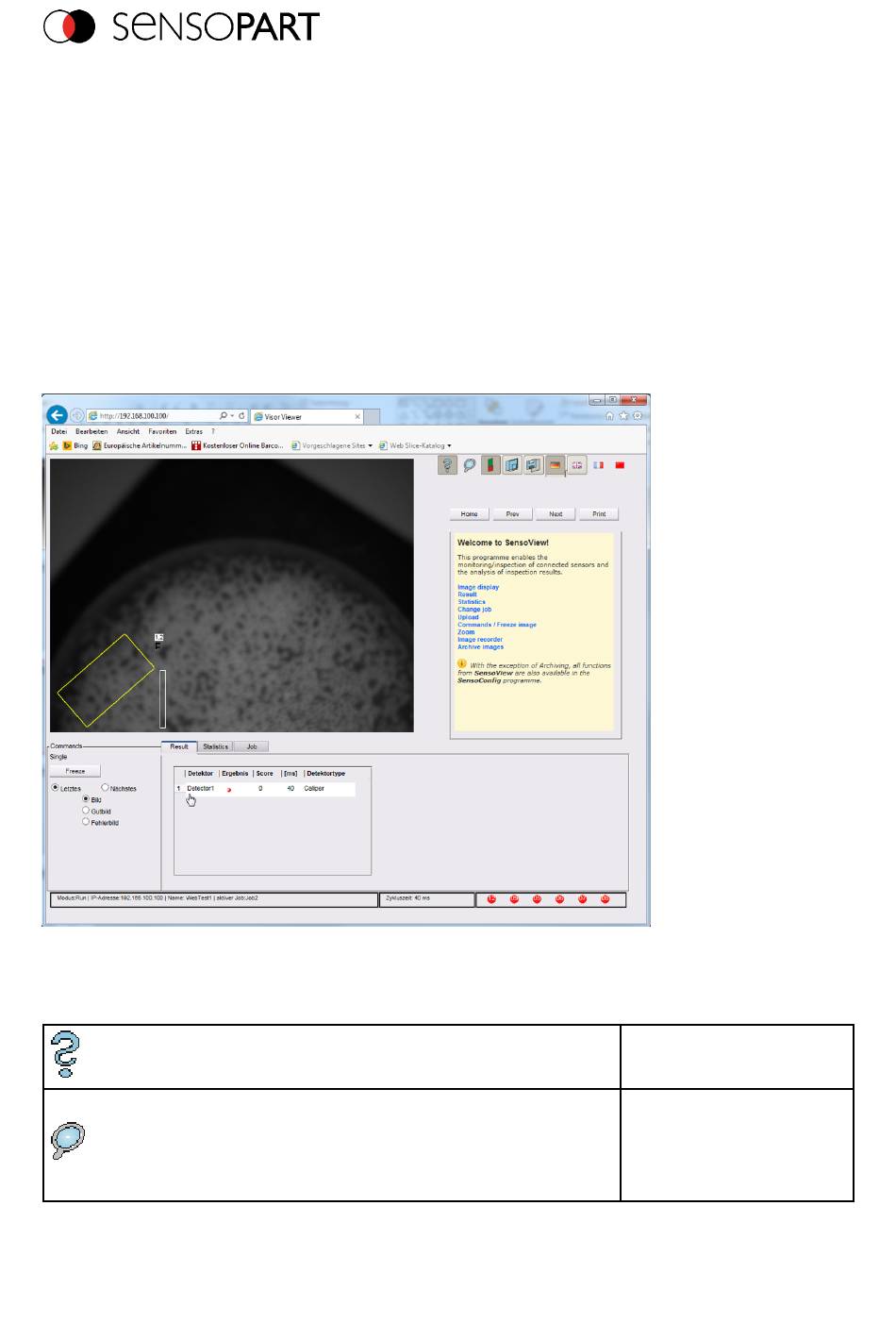This screenshot has width=896, height=1323.
Task: Open the Image recorder help link
Action: (480, 640)
